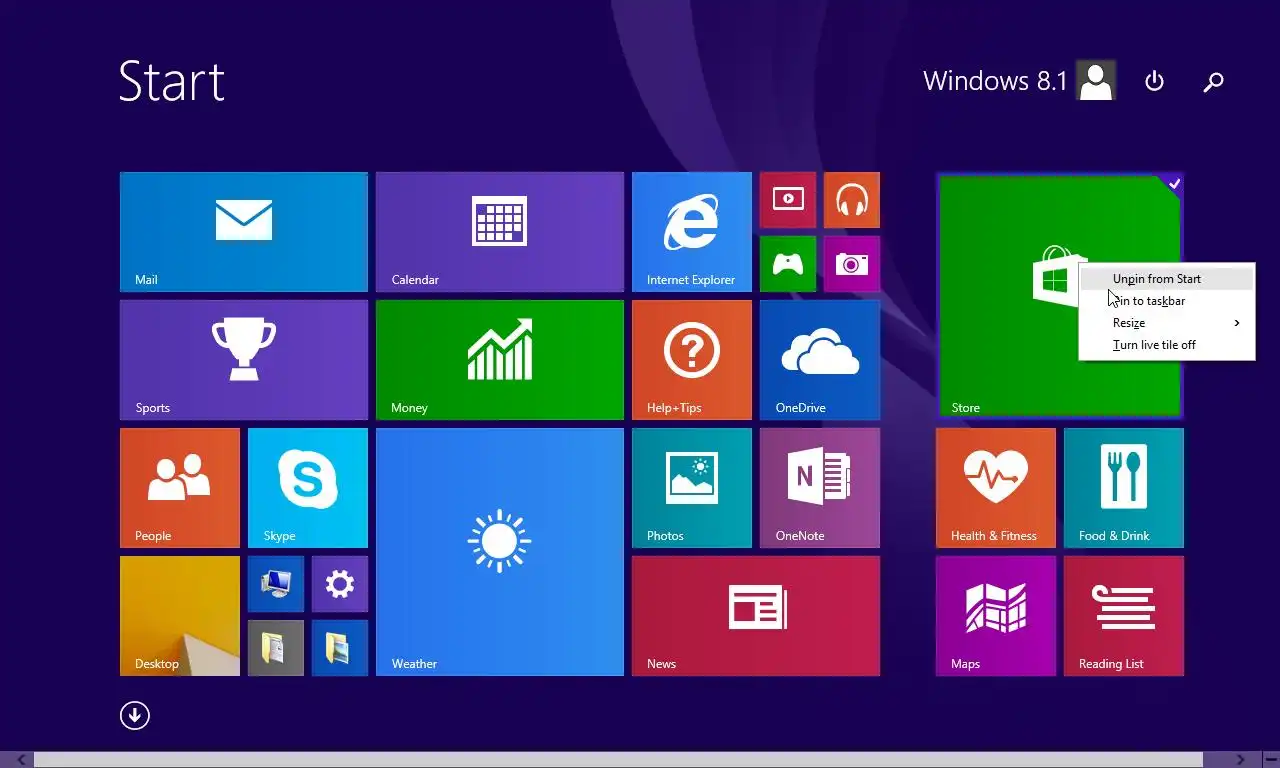The image size is (1280, 768).
Task: Click the user account picture
Action: pos(1096,81)
